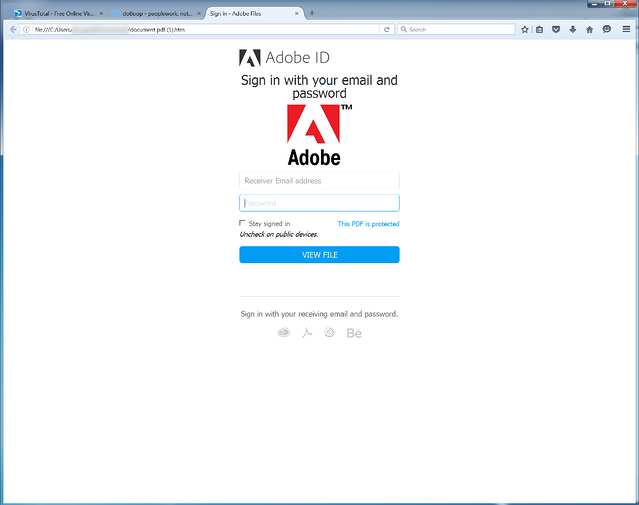Switch to the VirusTotal tab
639x505 pixels.
pyautogui.click(x=54, y=13)
